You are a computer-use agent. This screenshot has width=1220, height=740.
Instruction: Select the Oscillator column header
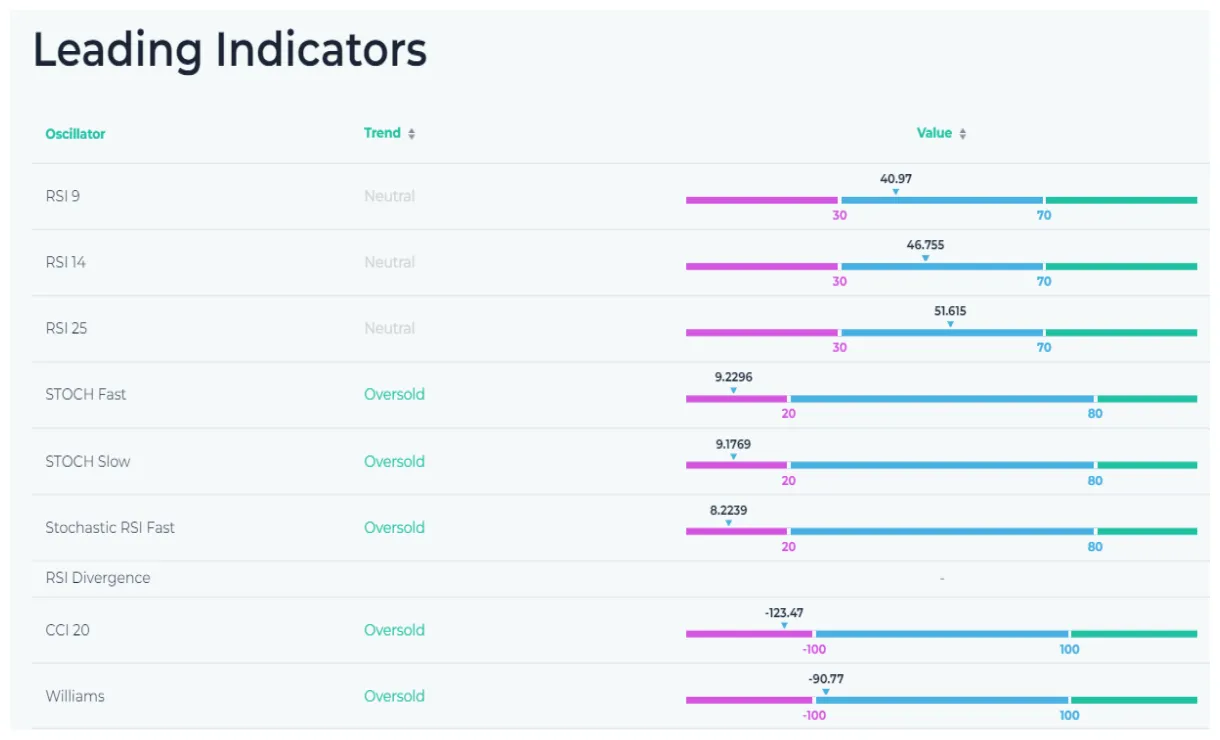(x=75, y=133)
